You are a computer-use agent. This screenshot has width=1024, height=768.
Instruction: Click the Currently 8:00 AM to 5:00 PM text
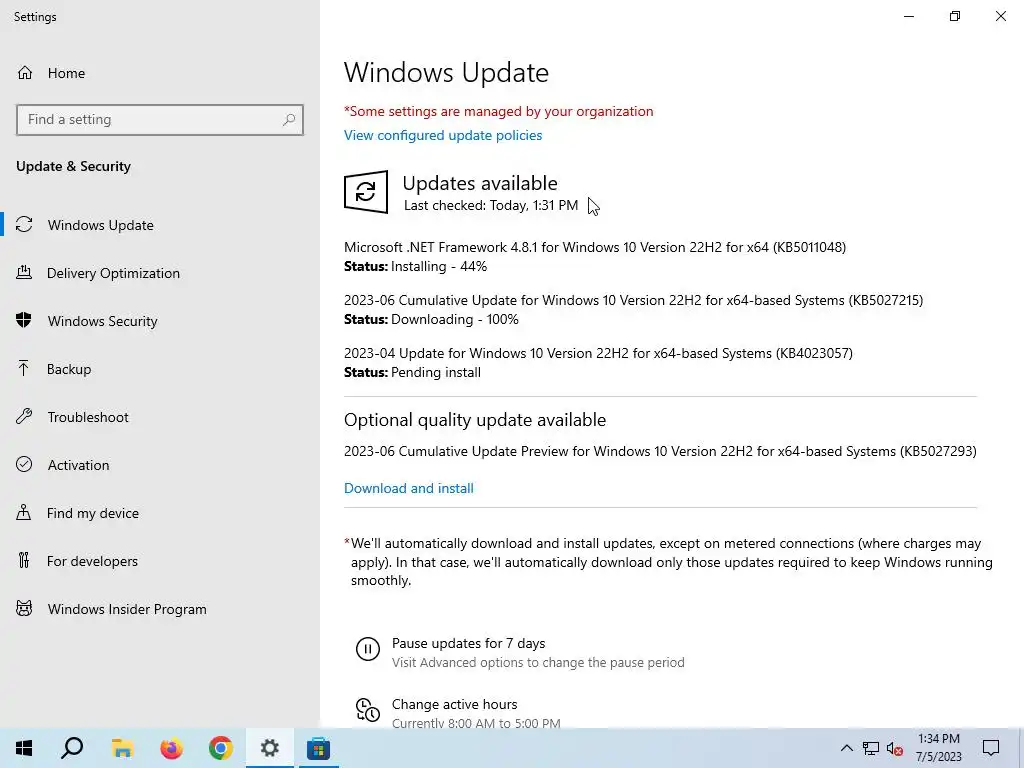(x=476, y=723)
